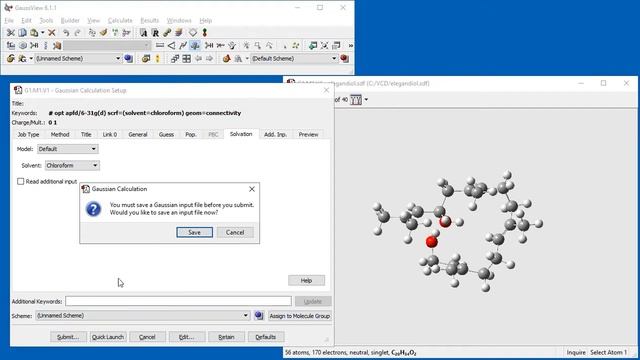The width and height of the screenshot is (640, 360).
Task: Click Assign to Molecule Group button
Action: click(300, 316)
